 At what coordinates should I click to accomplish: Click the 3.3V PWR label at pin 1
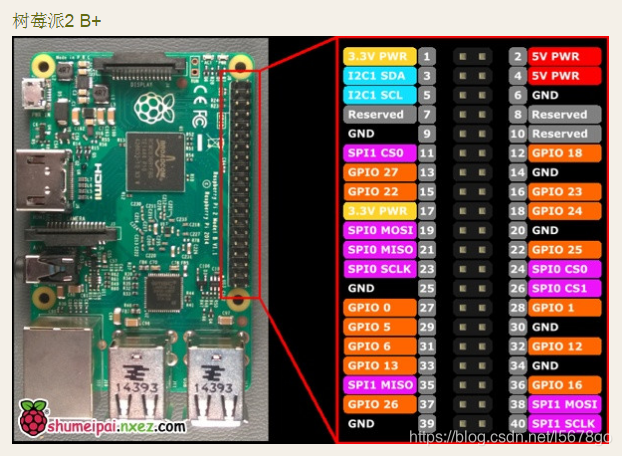[x=380, y=56]
